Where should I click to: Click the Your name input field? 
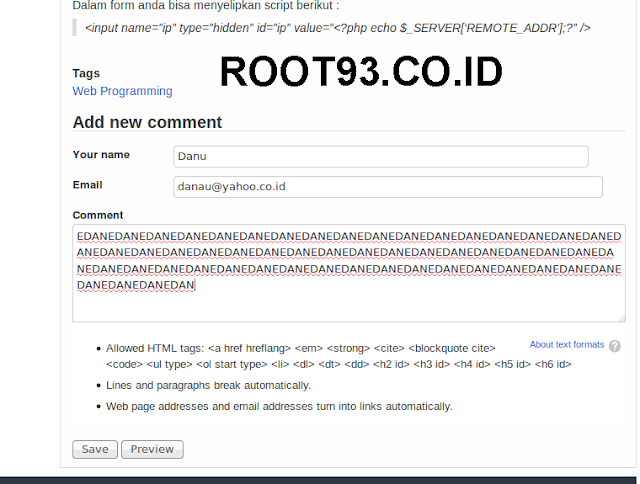381,156
